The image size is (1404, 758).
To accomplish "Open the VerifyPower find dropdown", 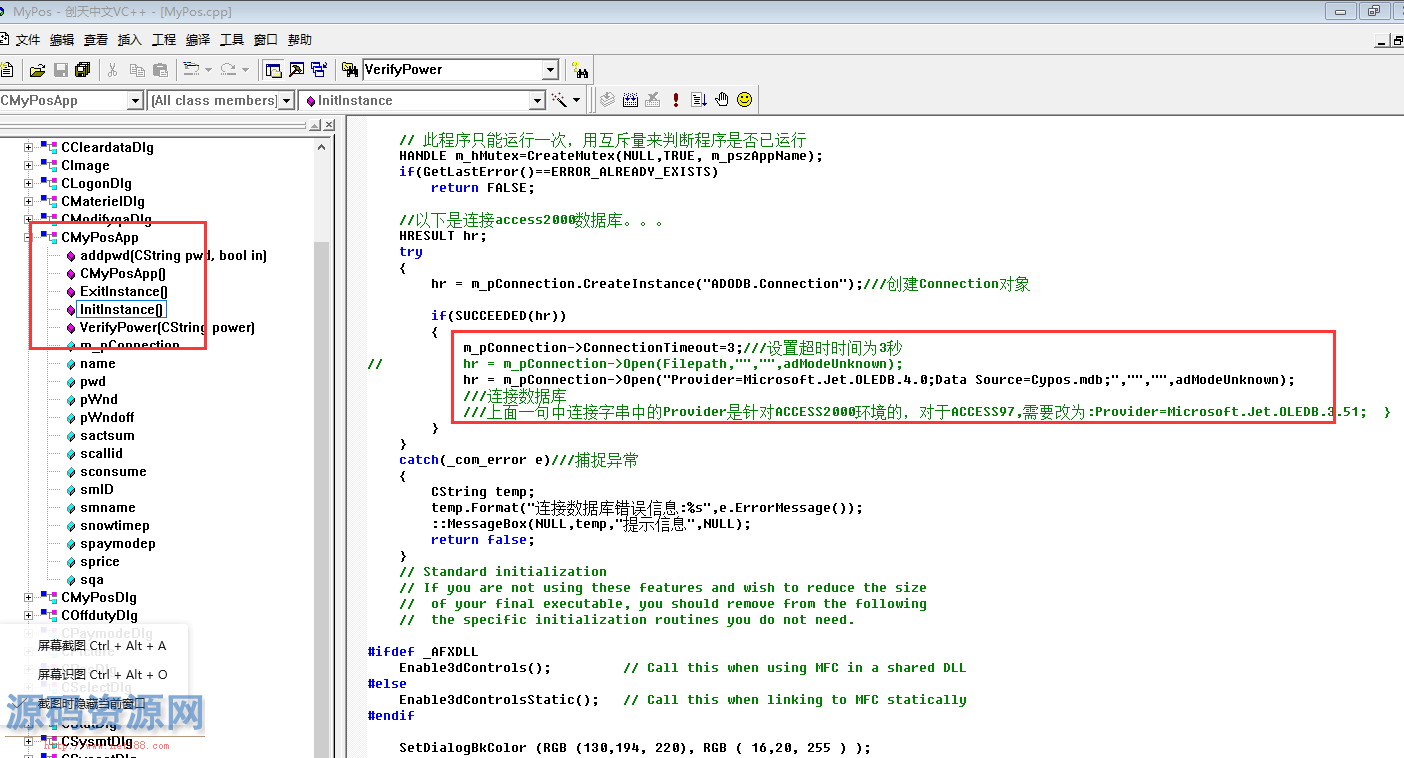I will click(x=550, y=70).
